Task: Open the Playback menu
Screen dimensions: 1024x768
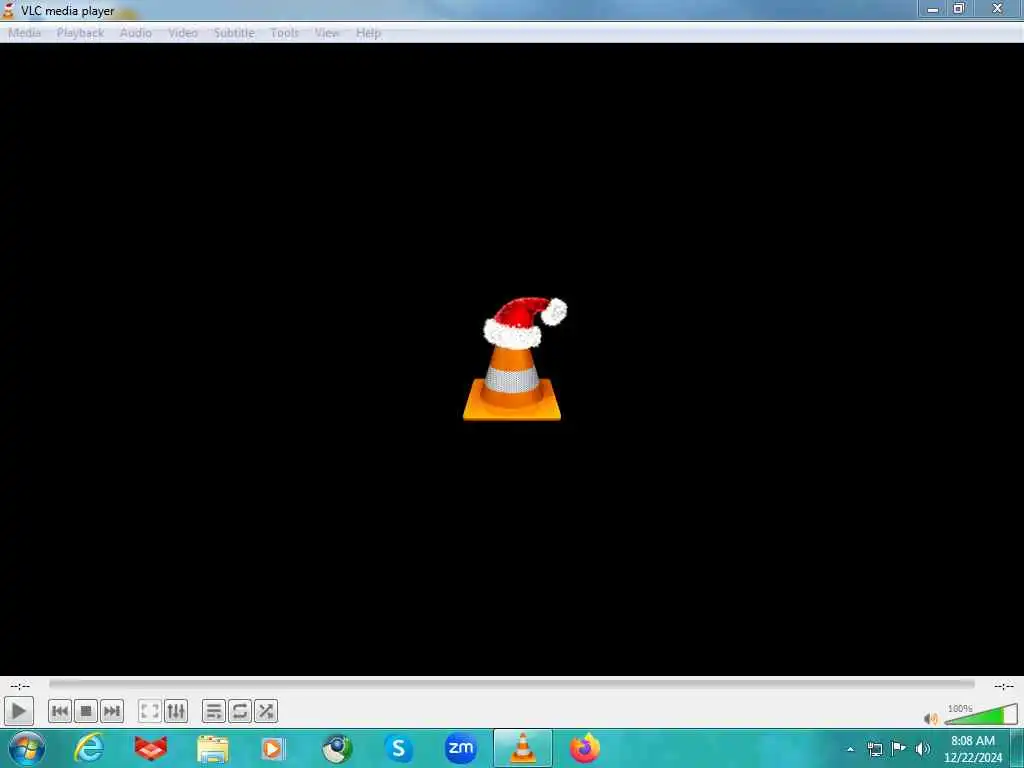Action: pos(80,33)
